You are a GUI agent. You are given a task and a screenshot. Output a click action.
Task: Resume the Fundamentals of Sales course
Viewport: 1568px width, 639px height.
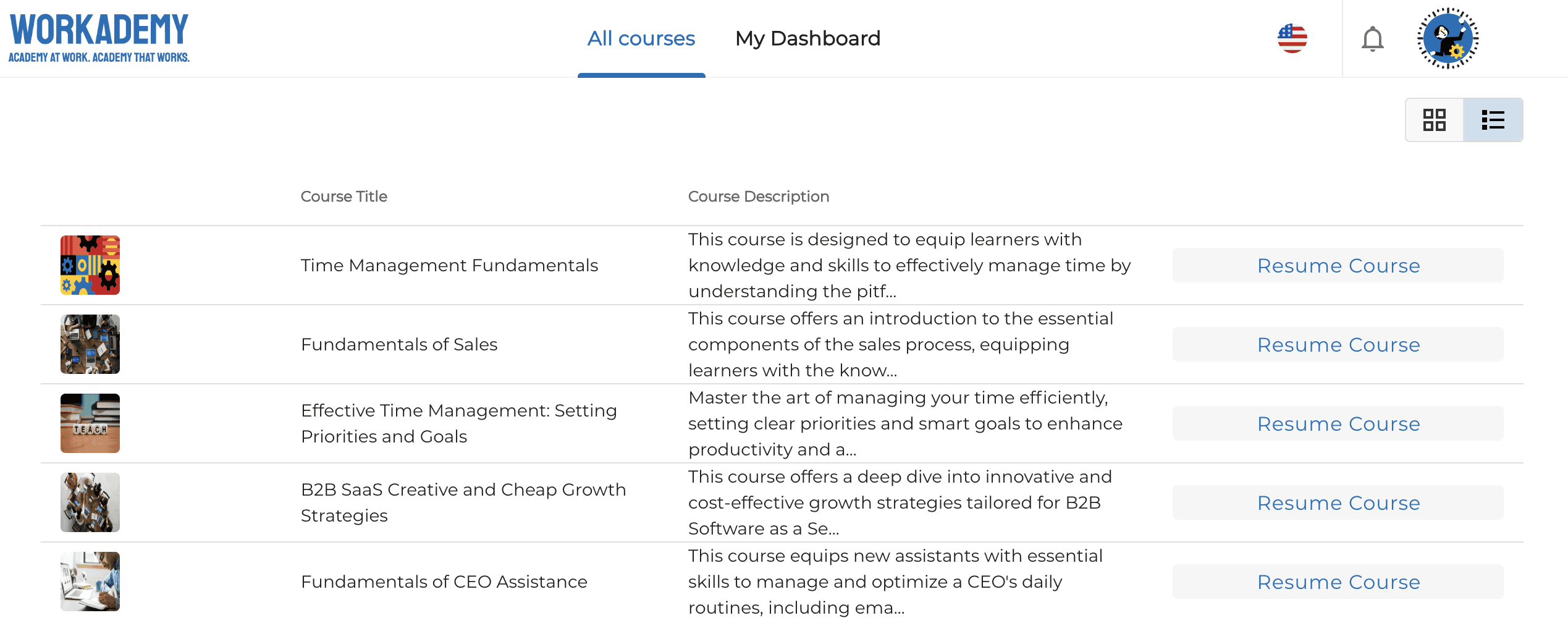(1338, 345)
